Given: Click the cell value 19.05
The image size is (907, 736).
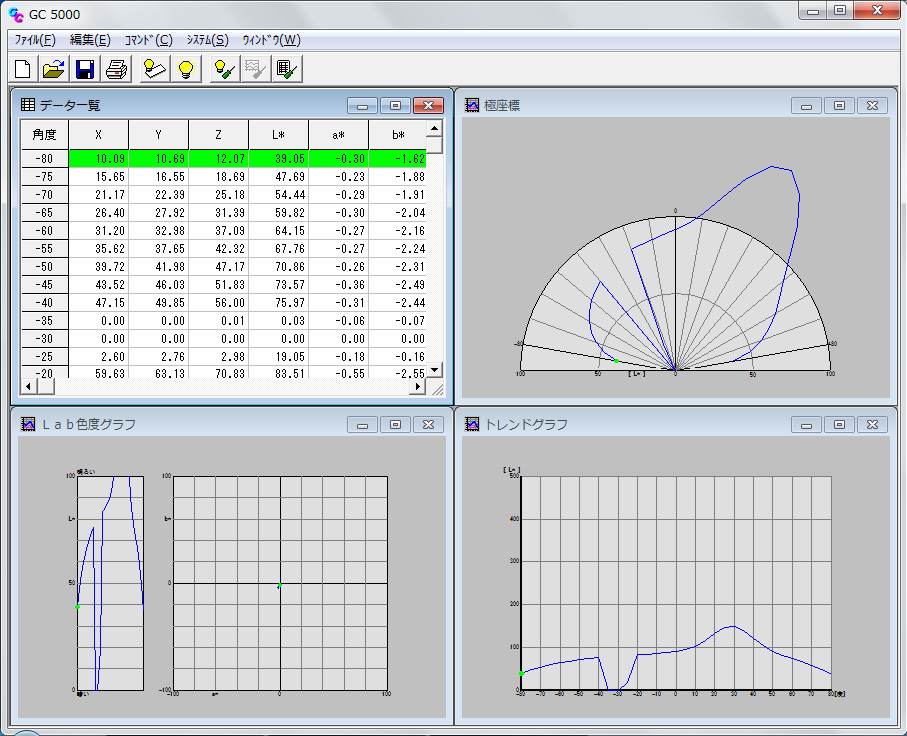Looking at the screenshot, I should coord(278,356).
